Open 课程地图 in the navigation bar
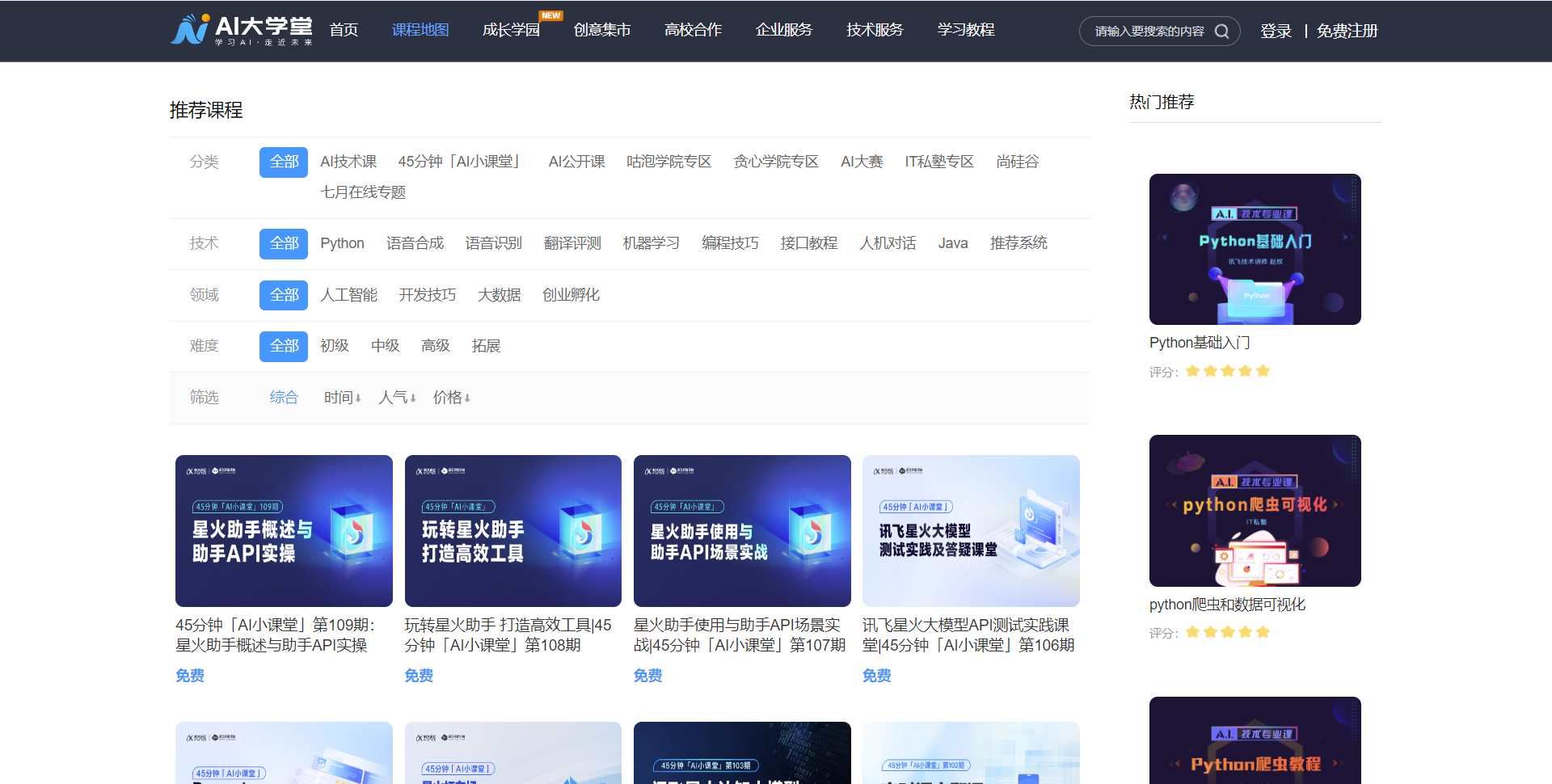 [420, 30]
